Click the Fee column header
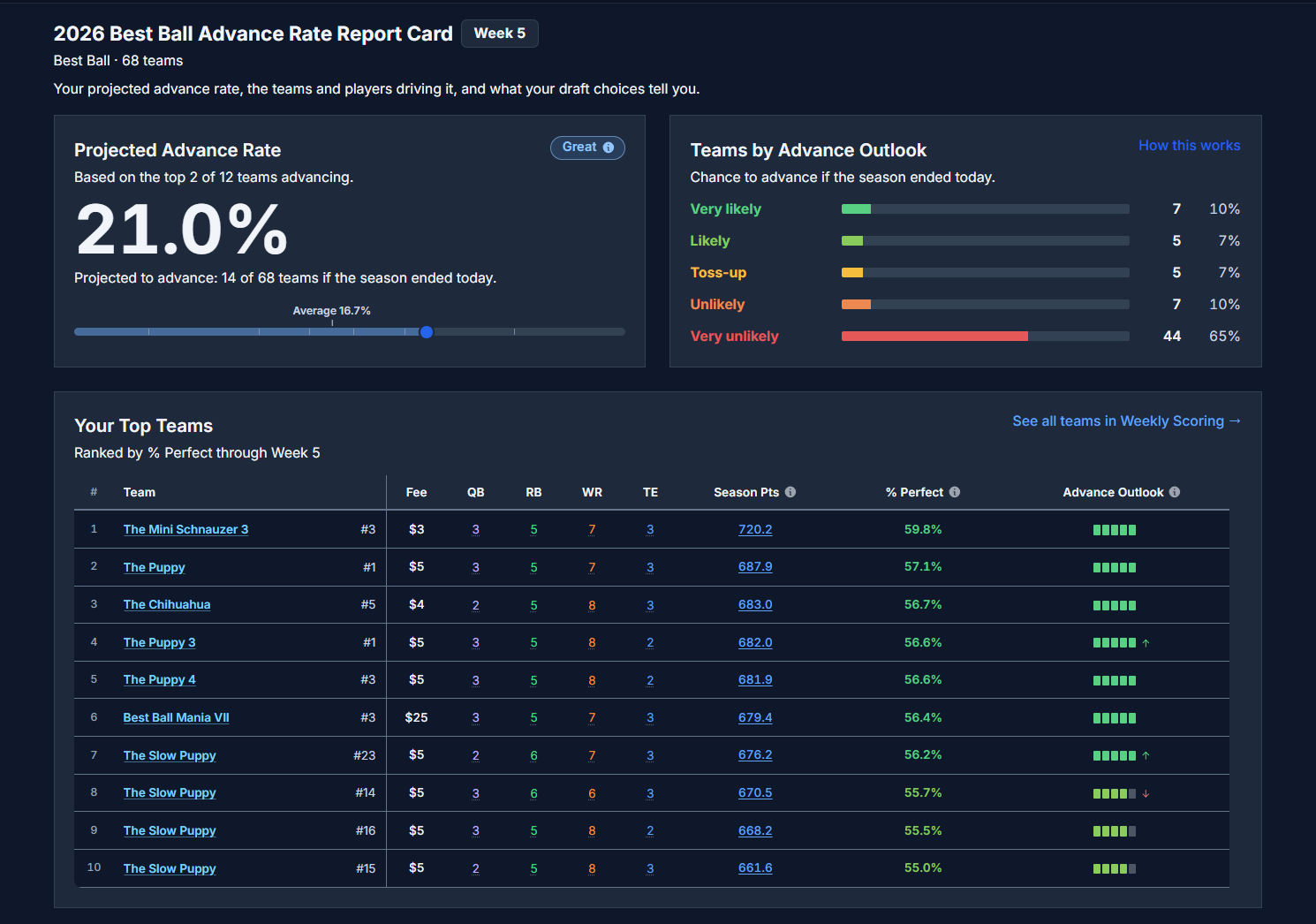Image resolution: width=1316 pixels, height=924 pixels. click(416, 492)
